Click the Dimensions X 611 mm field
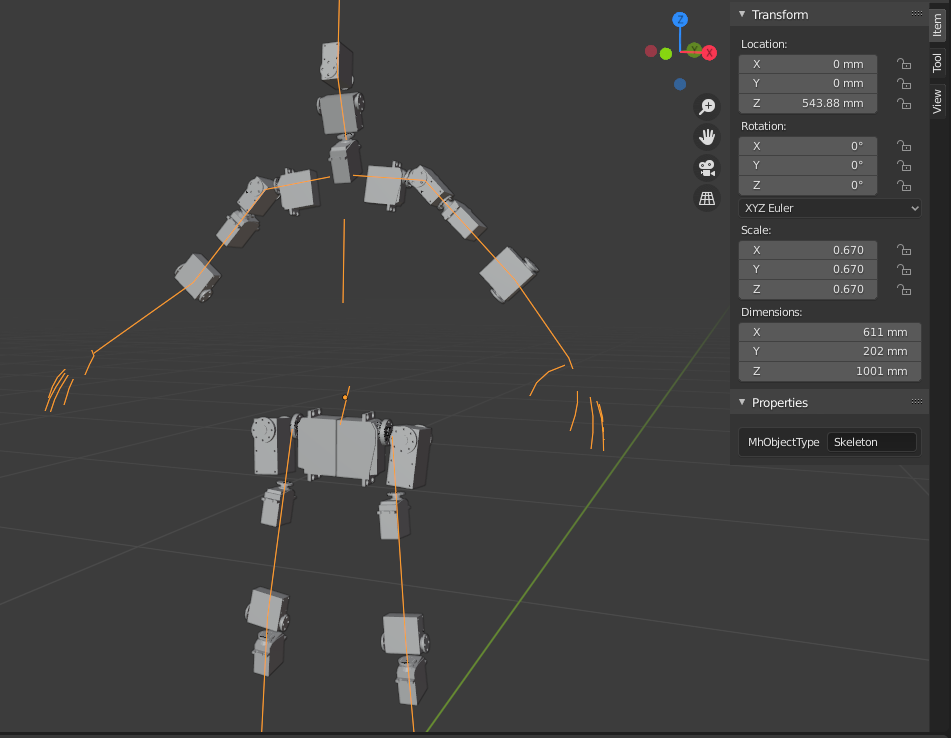The width and height of the screenshot is (951, 738). 830,332
